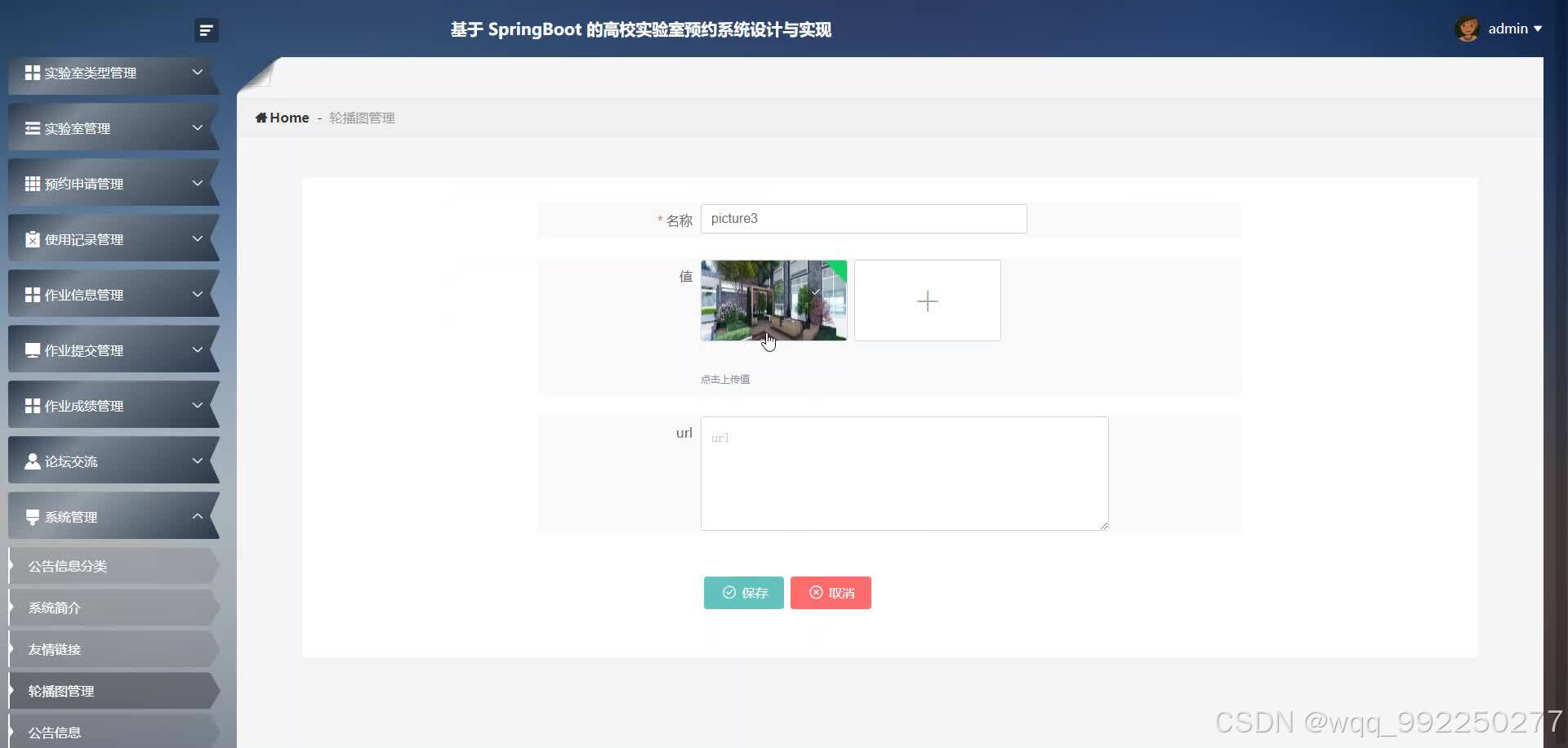Select 公告信息分类 submenu item
Image resolution: width=1568 pixels, height=748 pixels.
(x=114, y=566)
